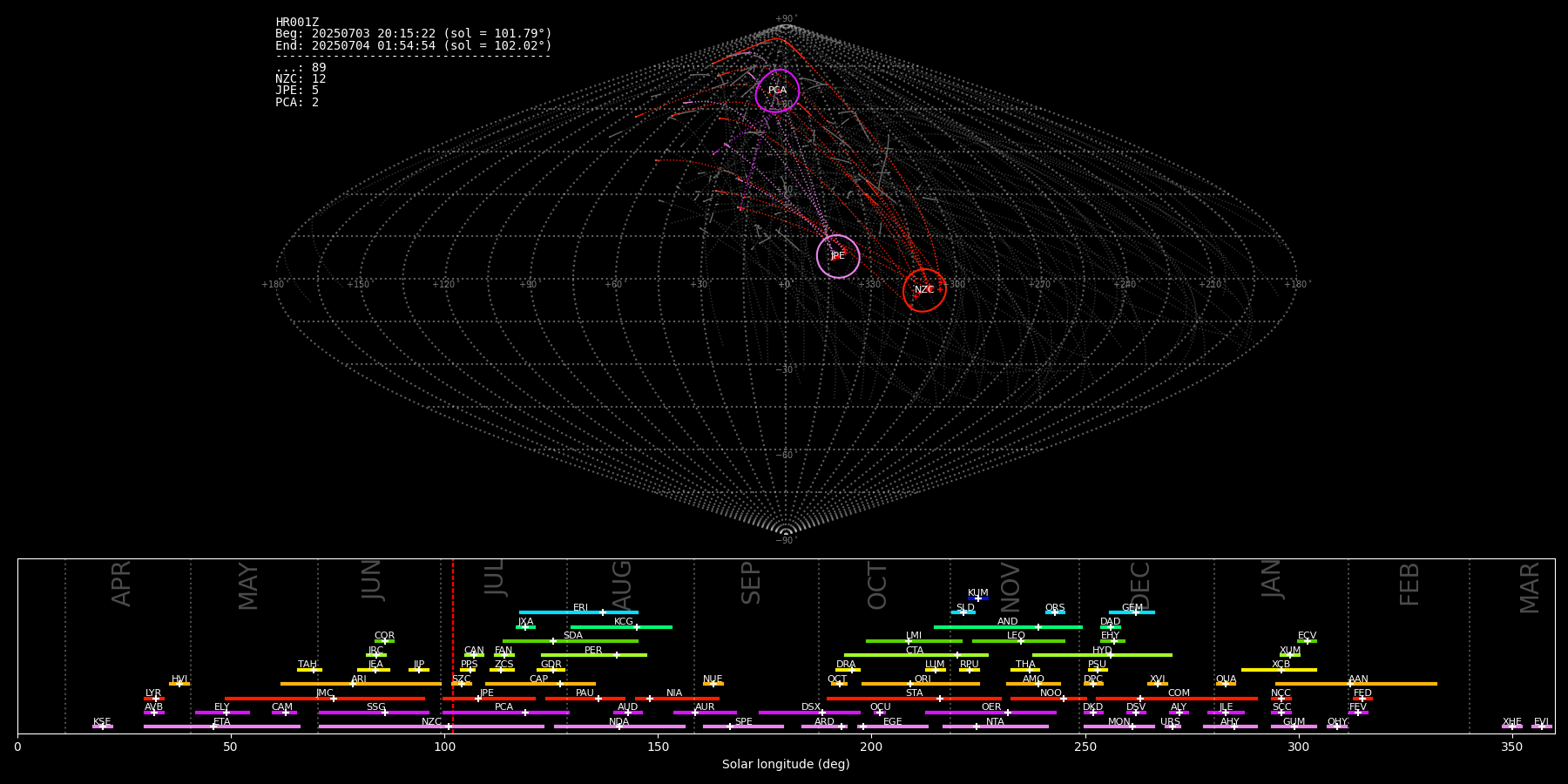Click the 350 tick on solar longitude axis
Image resolution: width=1568 pixels, height=784 pixels.
[1512, 747]
